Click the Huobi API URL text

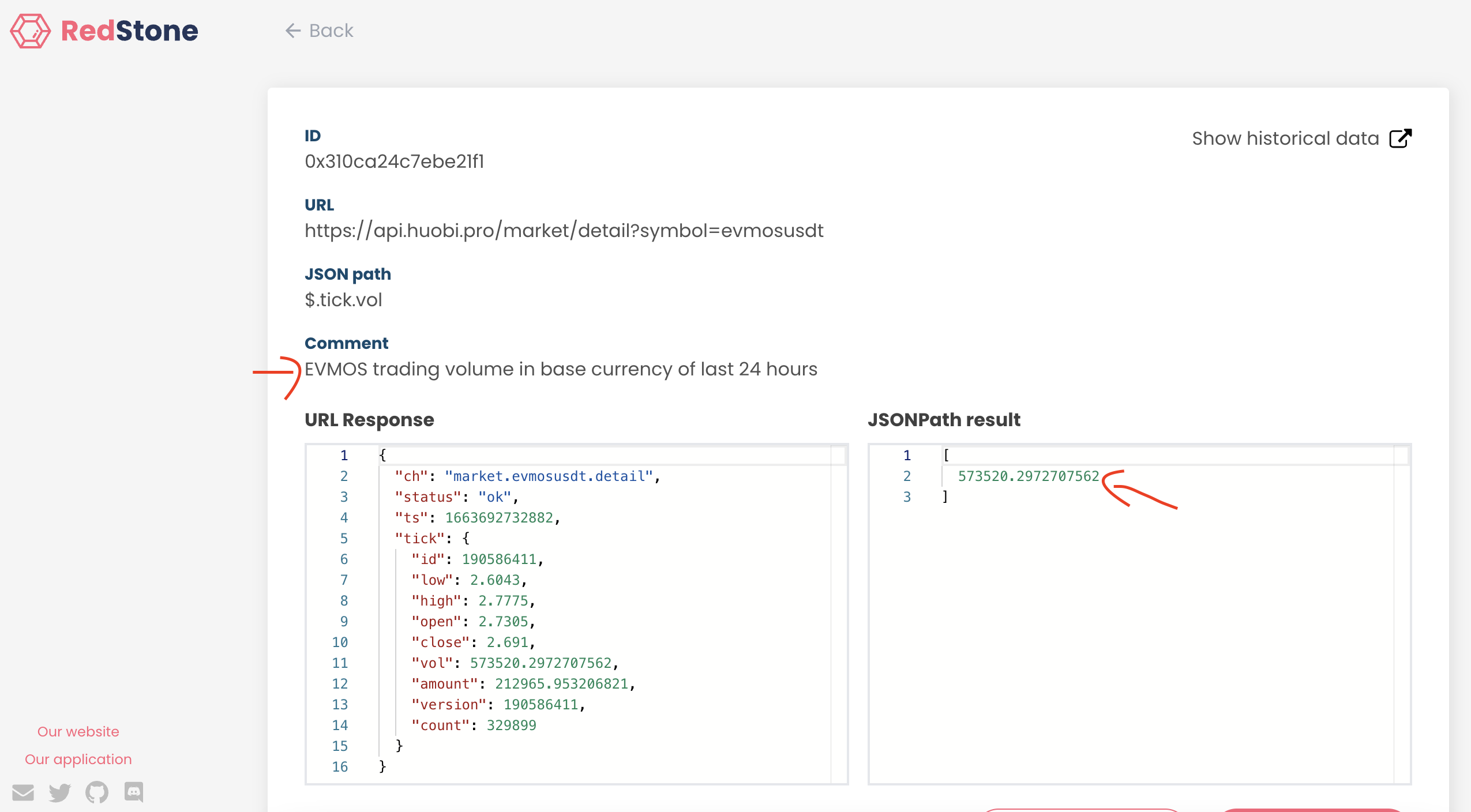564,231
